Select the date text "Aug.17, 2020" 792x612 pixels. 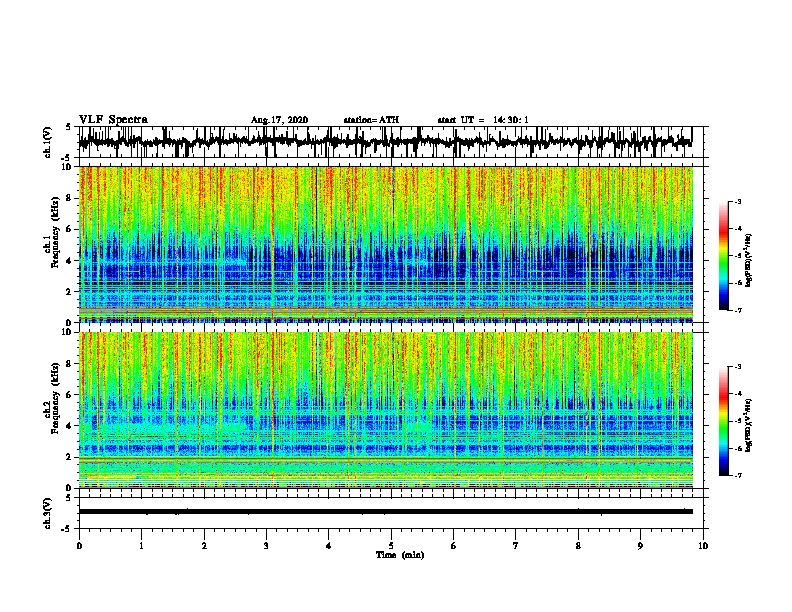pyautogui.click(x=279, y=120)
